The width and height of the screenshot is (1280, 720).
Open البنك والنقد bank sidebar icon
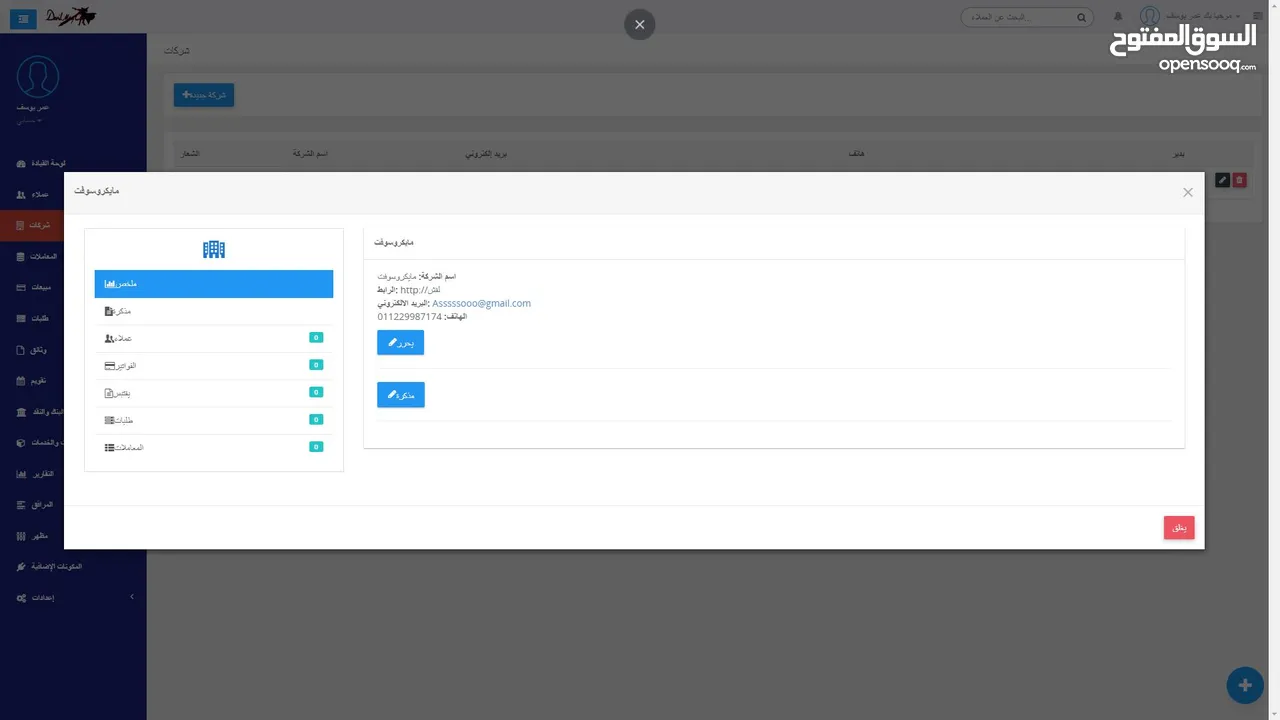click(x=22, y=412)
